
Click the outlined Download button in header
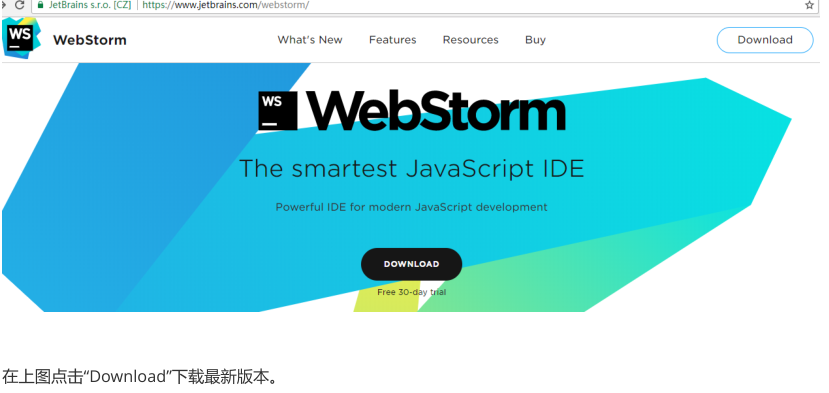(764, 40)
